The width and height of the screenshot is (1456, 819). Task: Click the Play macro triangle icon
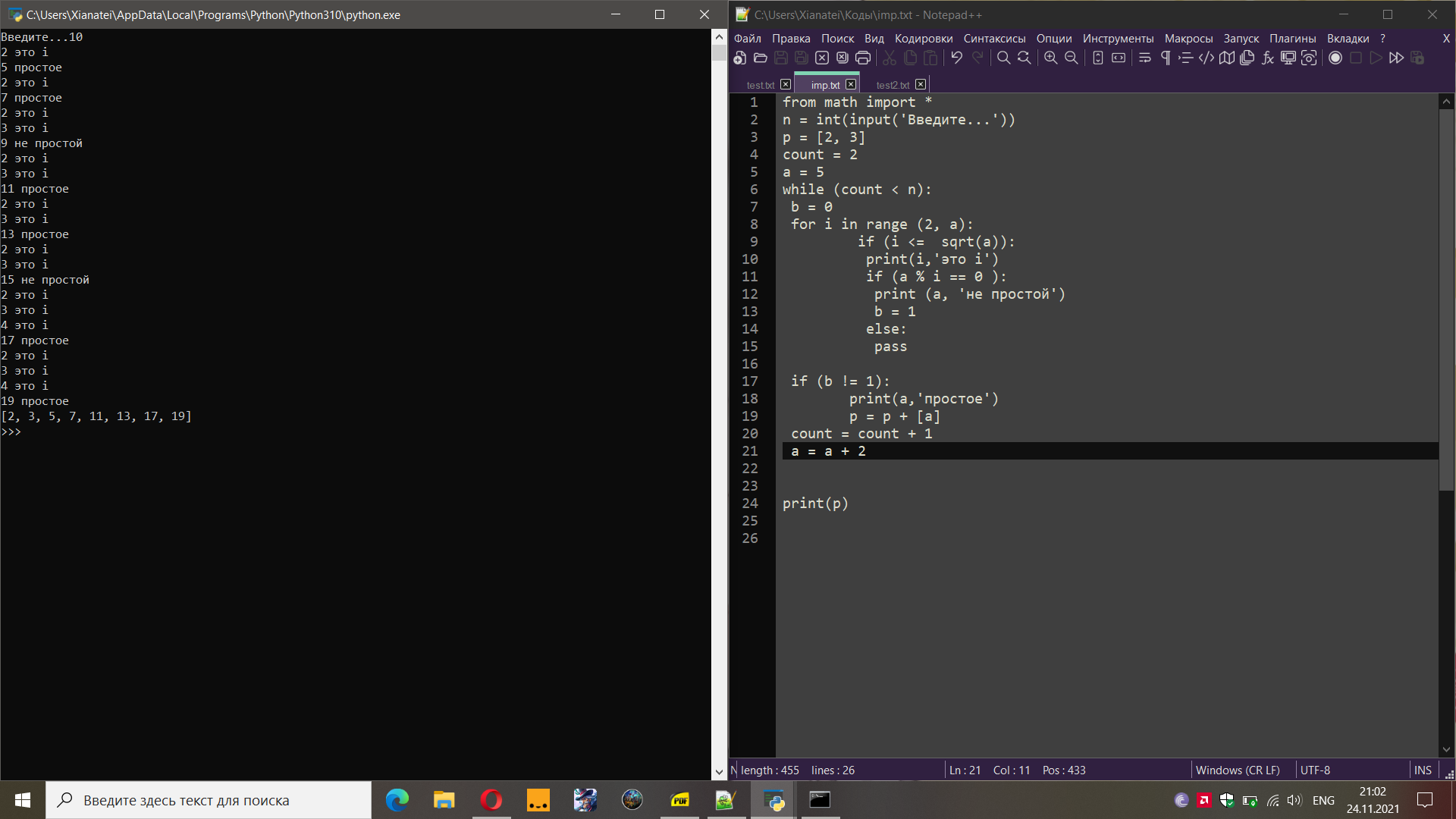coord(1376,58)
